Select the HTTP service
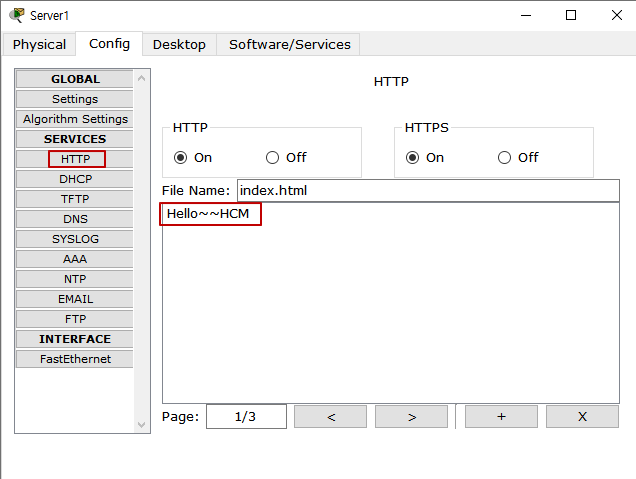Screen dimensions: 636x479 (x=75, y=159)
